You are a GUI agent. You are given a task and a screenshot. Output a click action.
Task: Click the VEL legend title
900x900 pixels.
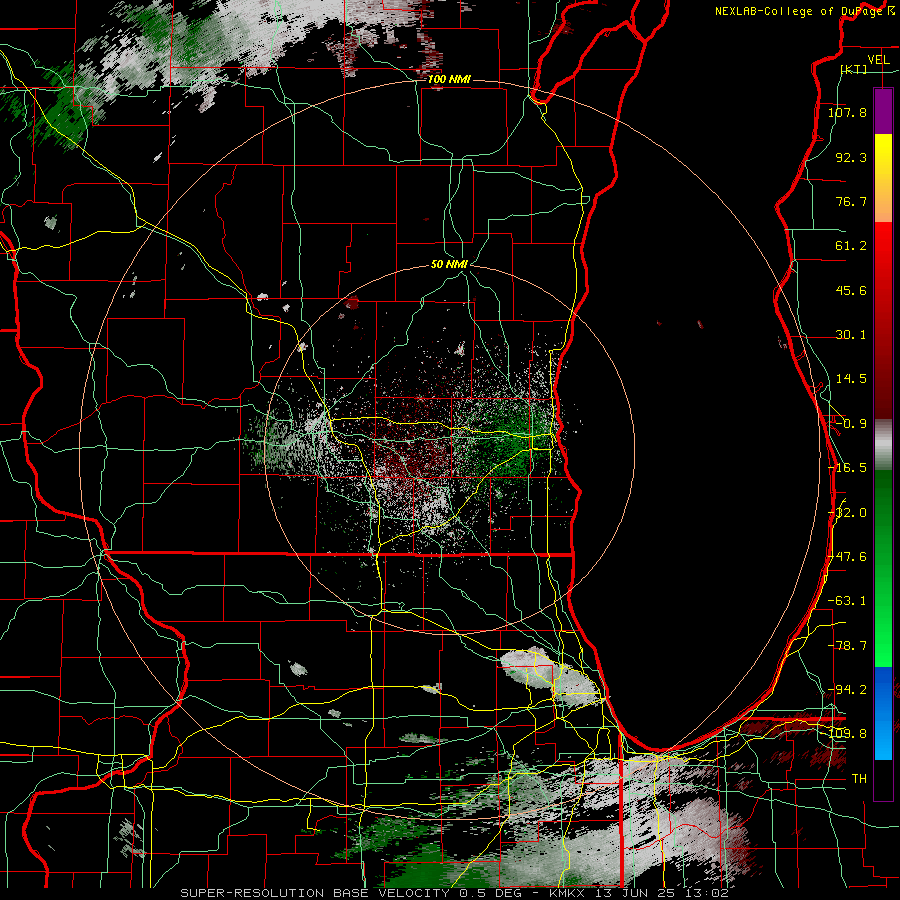878,60
